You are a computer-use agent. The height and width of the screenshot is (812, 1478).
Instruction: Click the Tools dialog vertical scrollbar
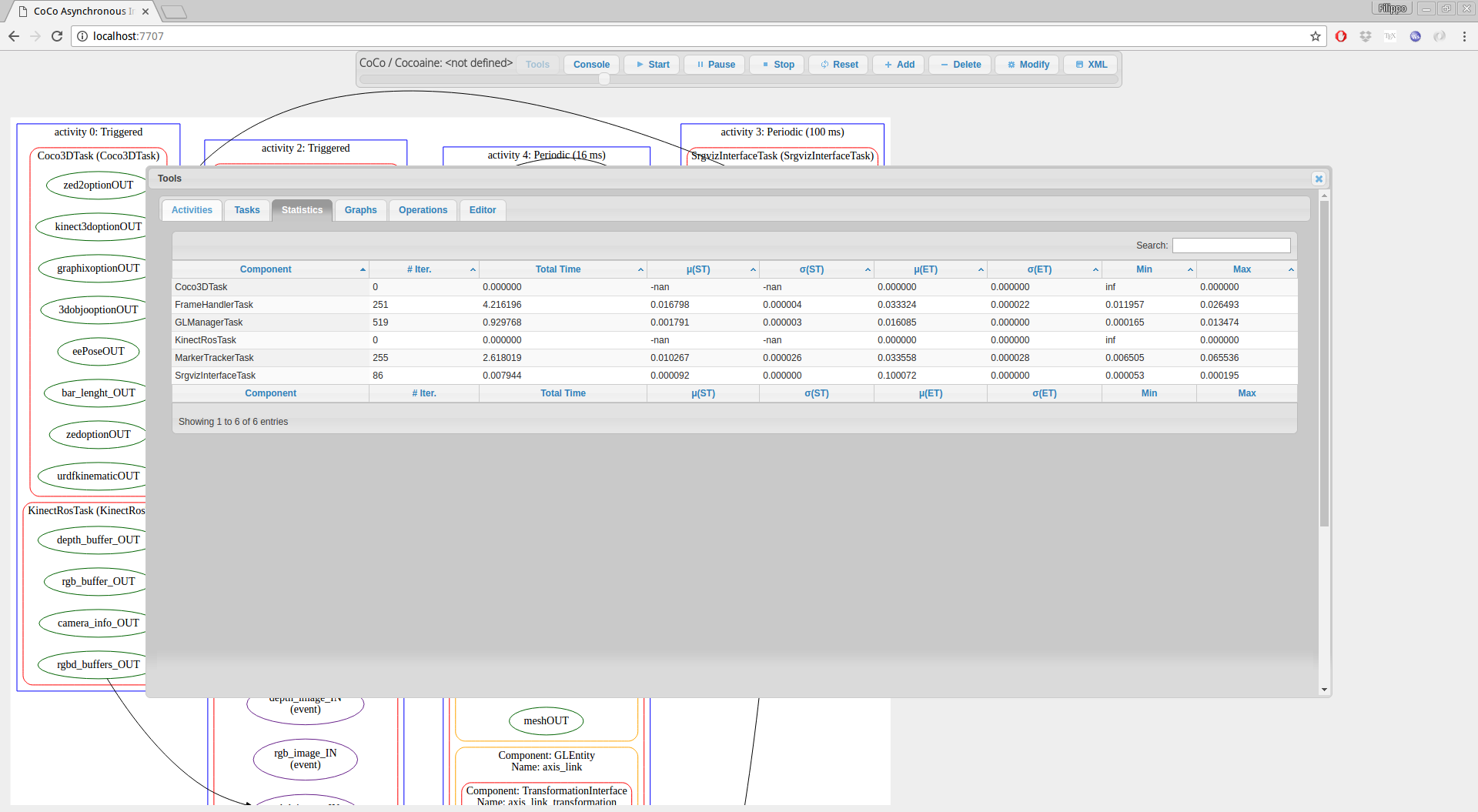1324,364
